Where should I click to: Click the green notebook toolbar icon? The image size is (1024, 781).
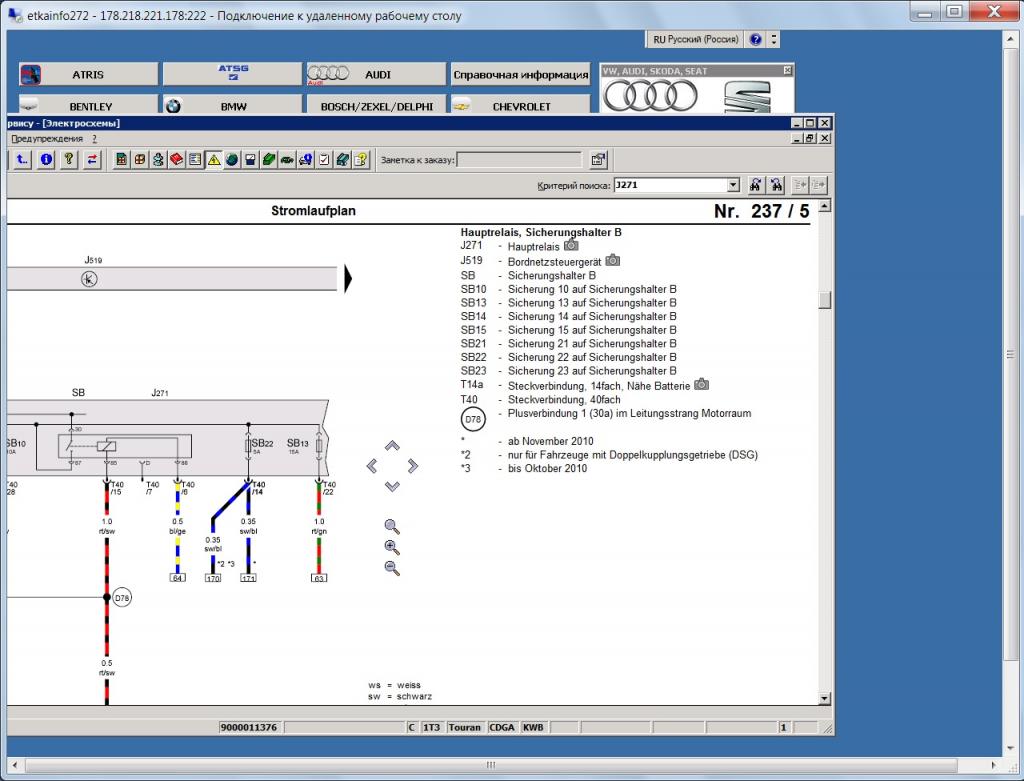pyautogui.click(x=268, y=159)
